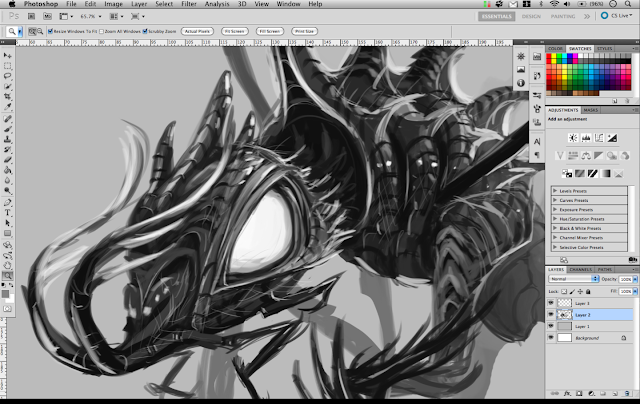
Task: Add a Curves adjustment
Action: tap(599, 138)
